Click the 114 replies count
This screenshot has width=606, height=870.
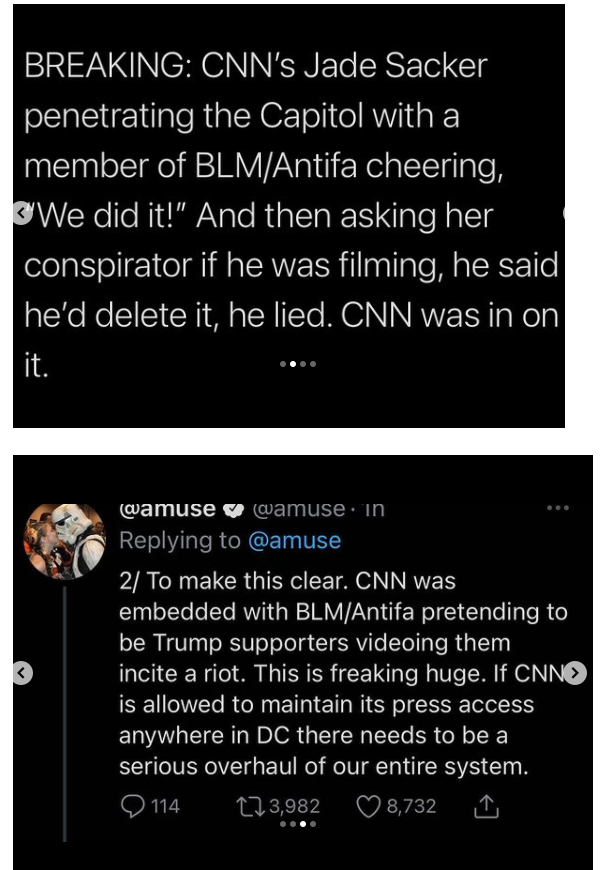point(165,806)
